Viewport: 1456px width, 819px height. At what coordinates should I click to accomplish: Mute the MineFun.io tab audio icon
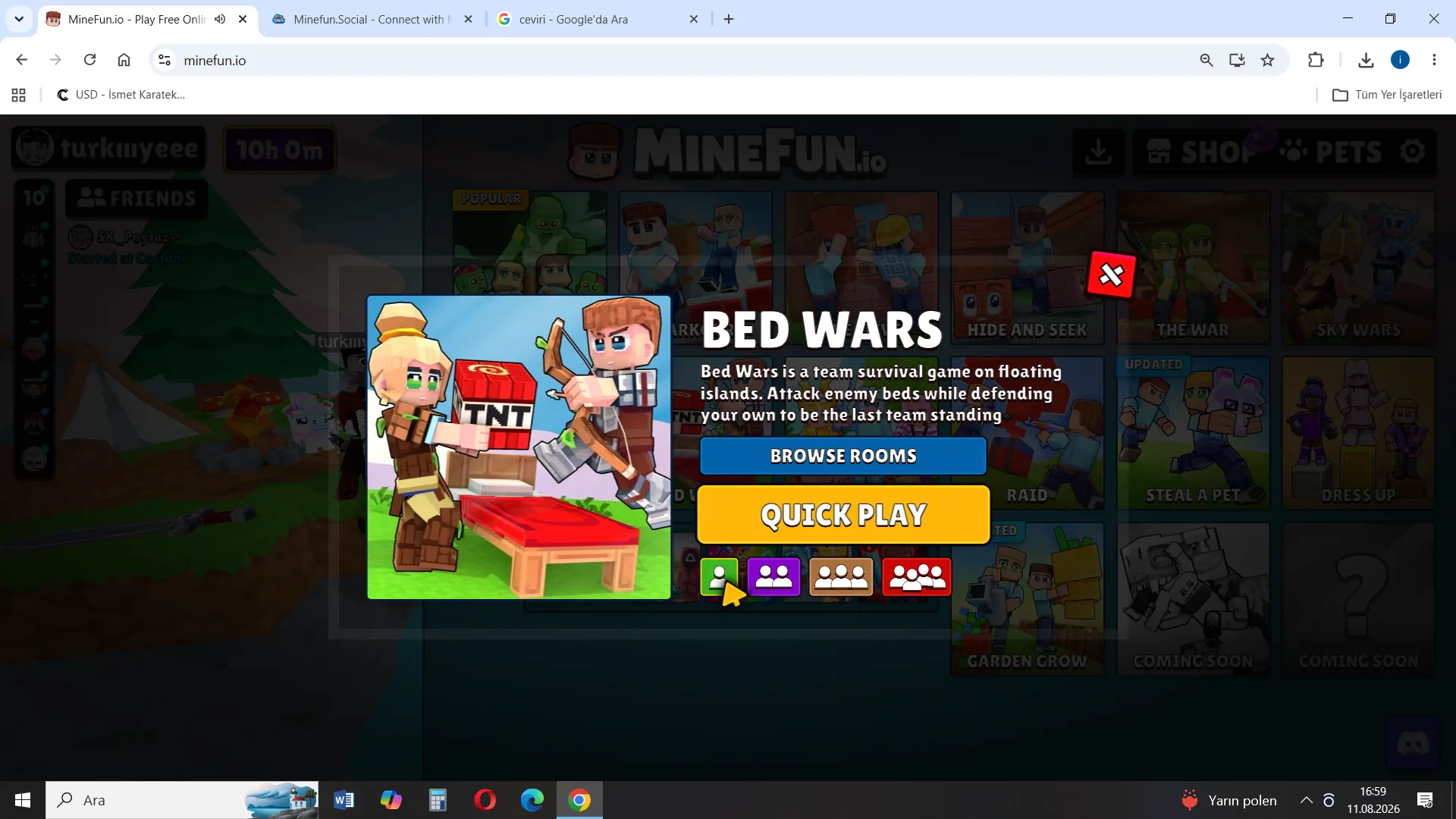[220, 19]
